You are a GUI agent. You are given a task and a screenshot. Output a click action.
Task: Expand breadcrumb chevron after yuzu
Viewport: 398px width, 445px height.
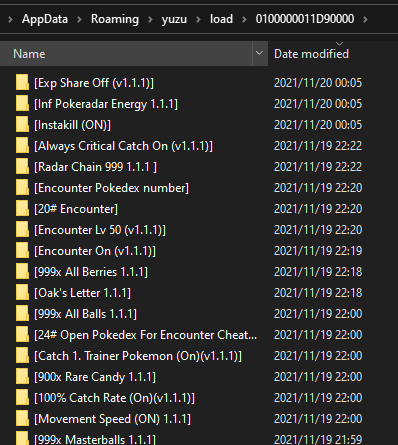pyautogui.click(x=198, y=19)
